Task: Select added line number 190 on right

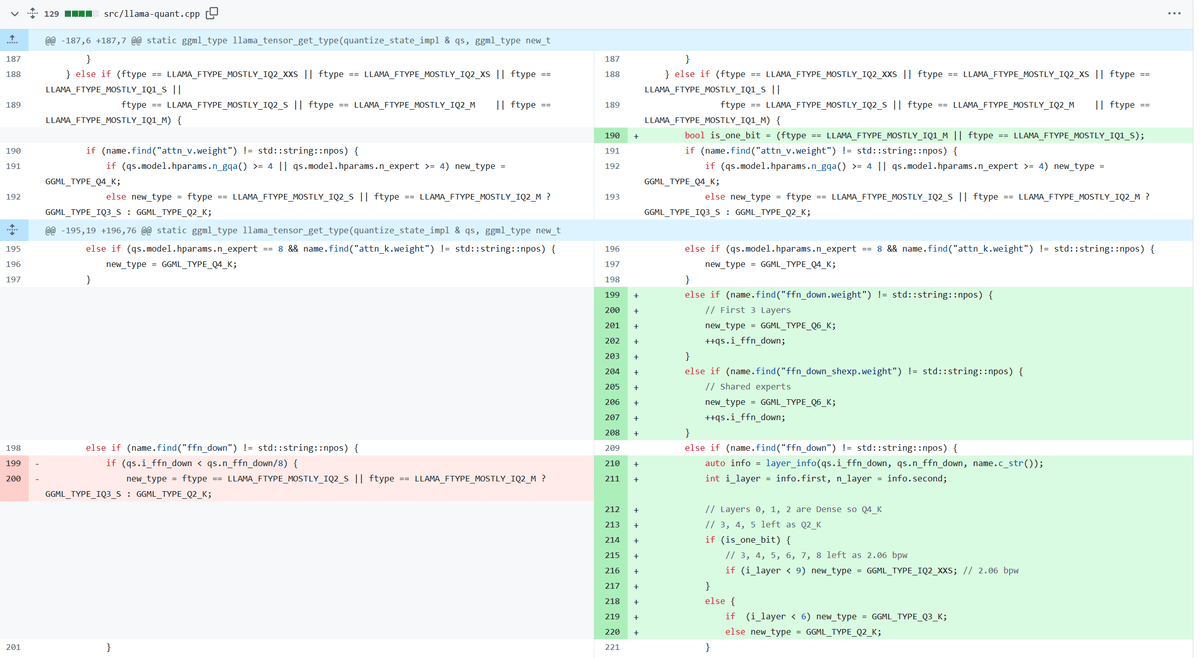Action: [x=612, y=135]
